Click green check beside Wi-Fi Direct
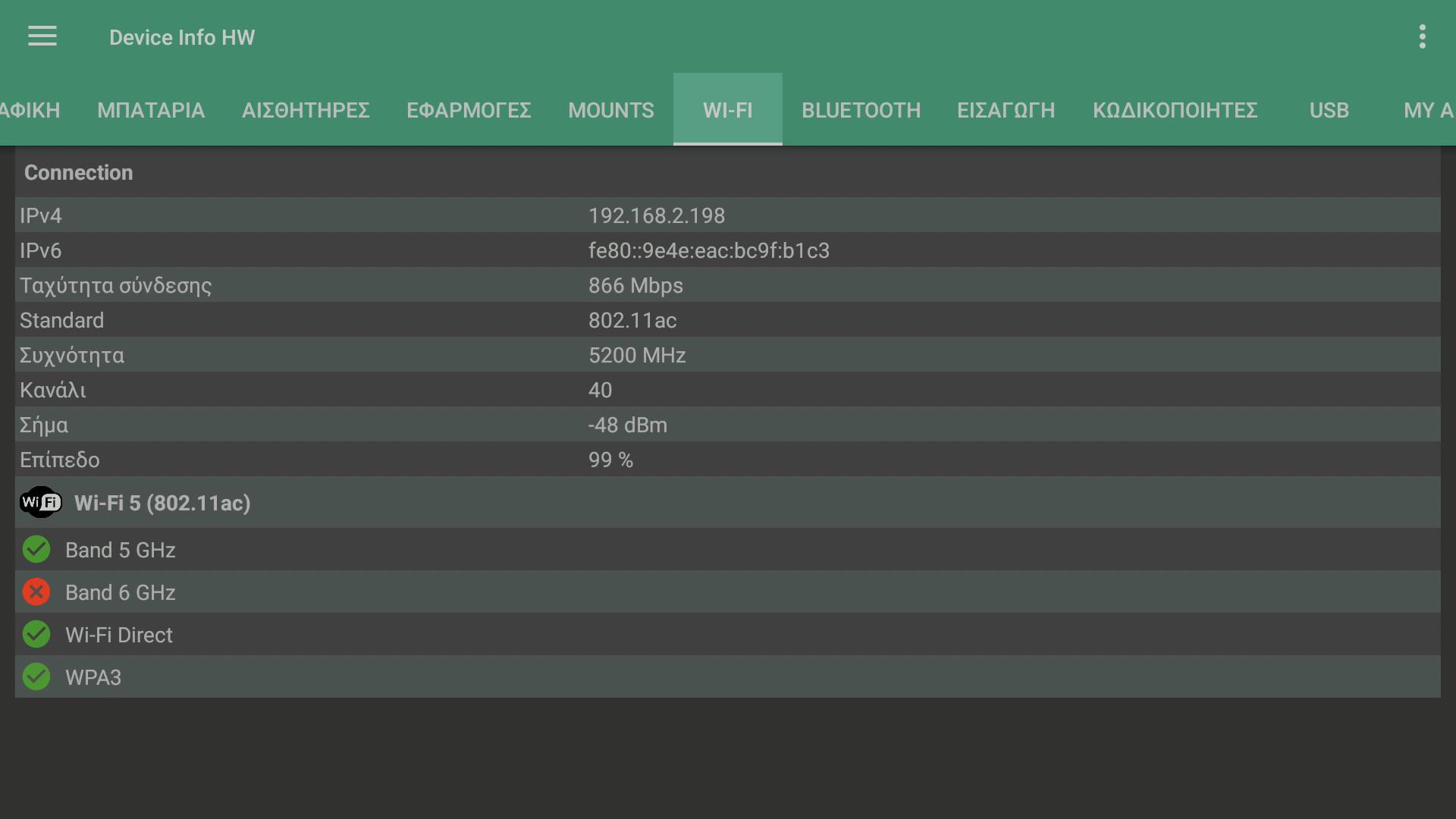The image size is (1456, 819). tap(36, 635)
